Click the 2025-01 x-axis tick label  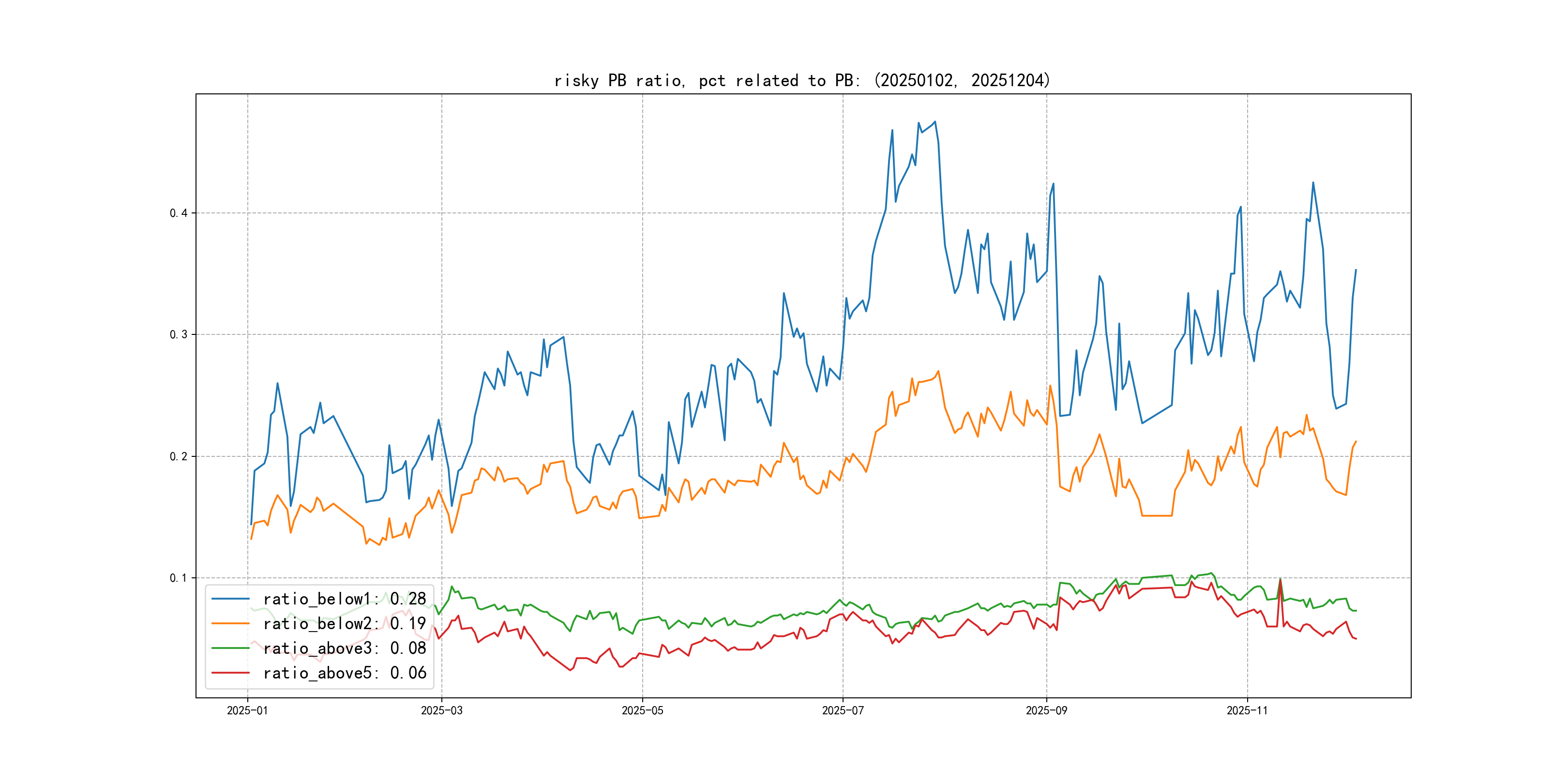247,710
